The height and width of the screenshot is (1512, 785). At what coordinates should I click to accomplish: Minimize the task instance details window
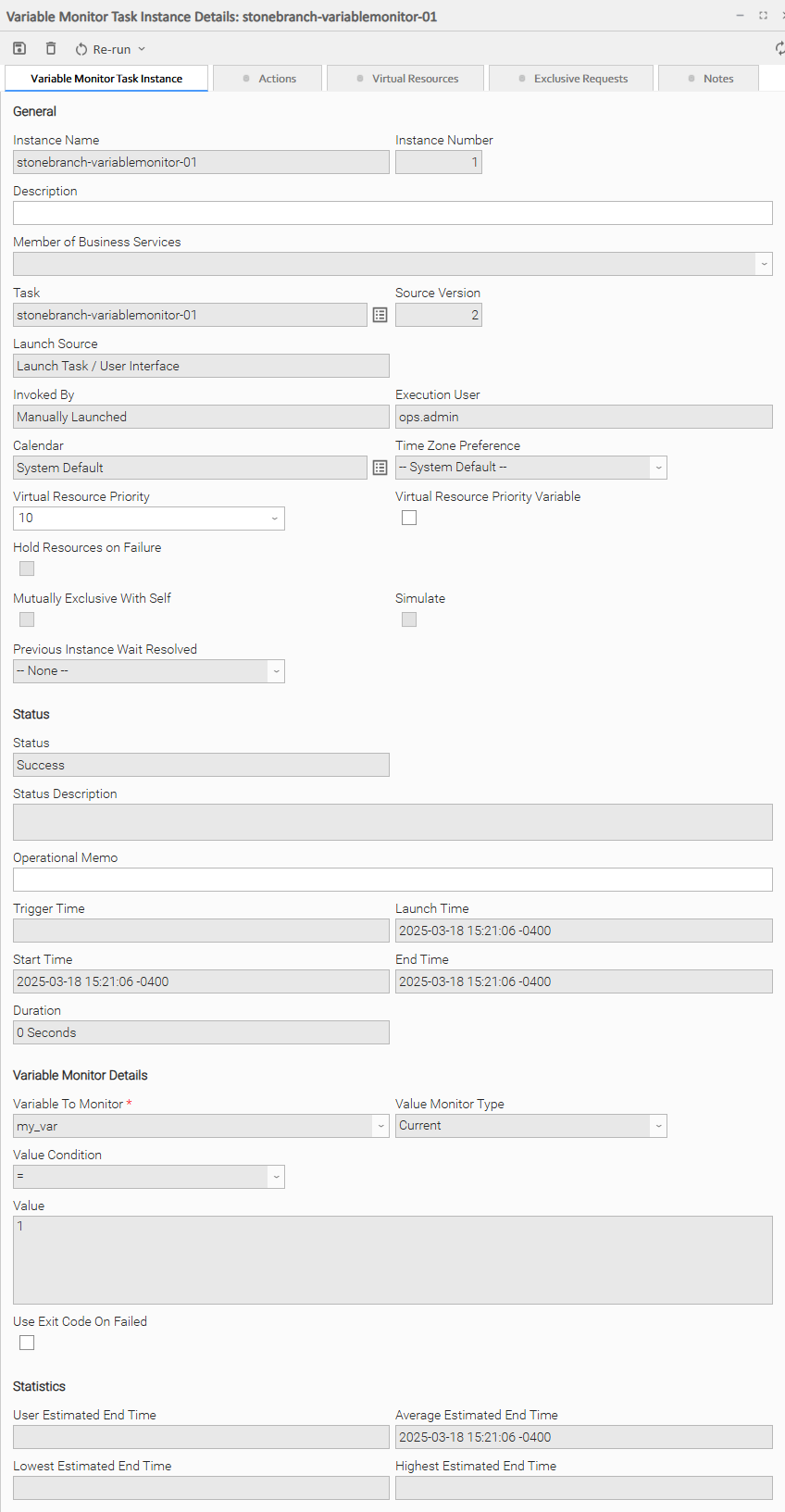pyautogui.click(x=741, y=16)
